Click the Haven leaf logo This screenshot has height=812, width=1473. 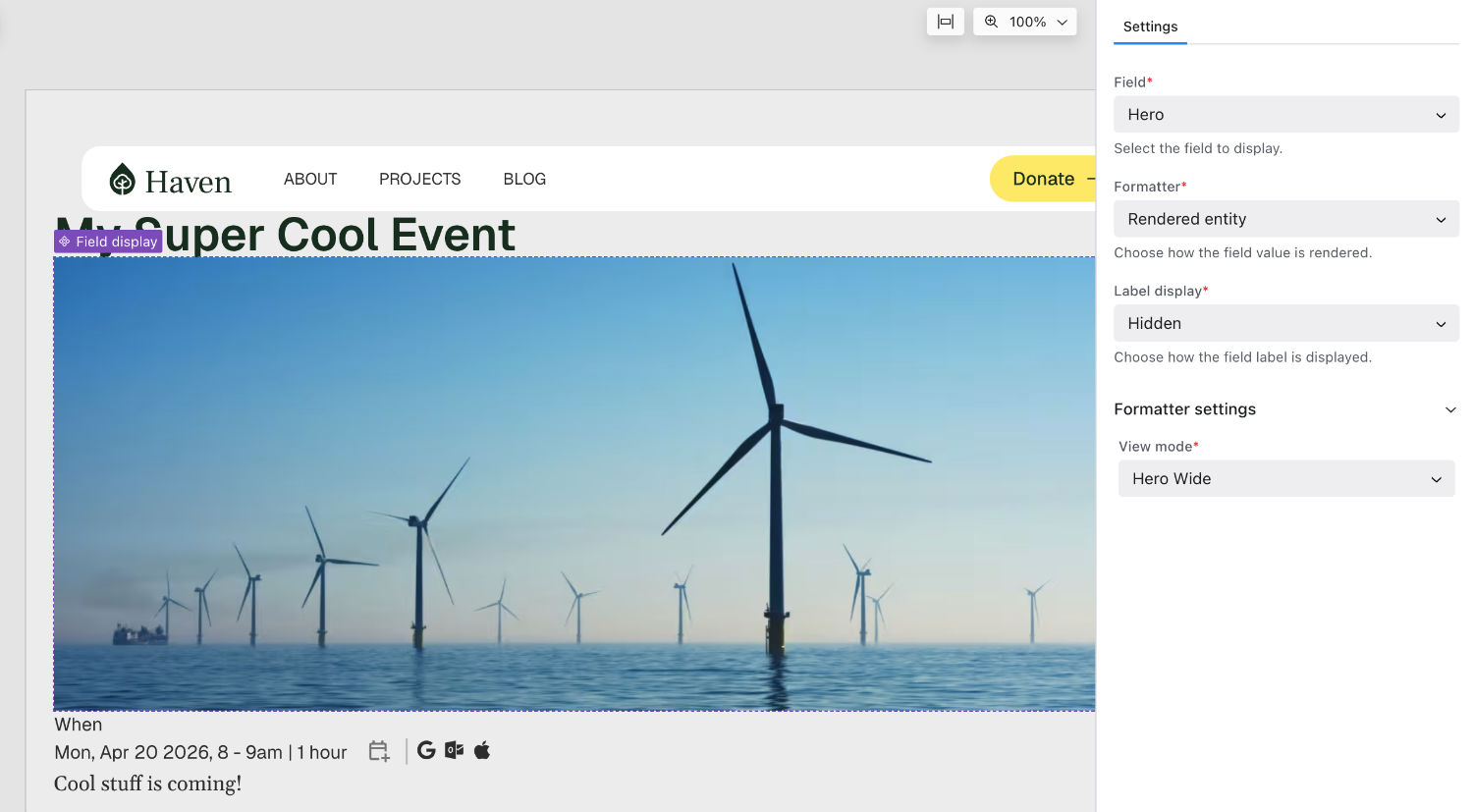click(123, 179)
